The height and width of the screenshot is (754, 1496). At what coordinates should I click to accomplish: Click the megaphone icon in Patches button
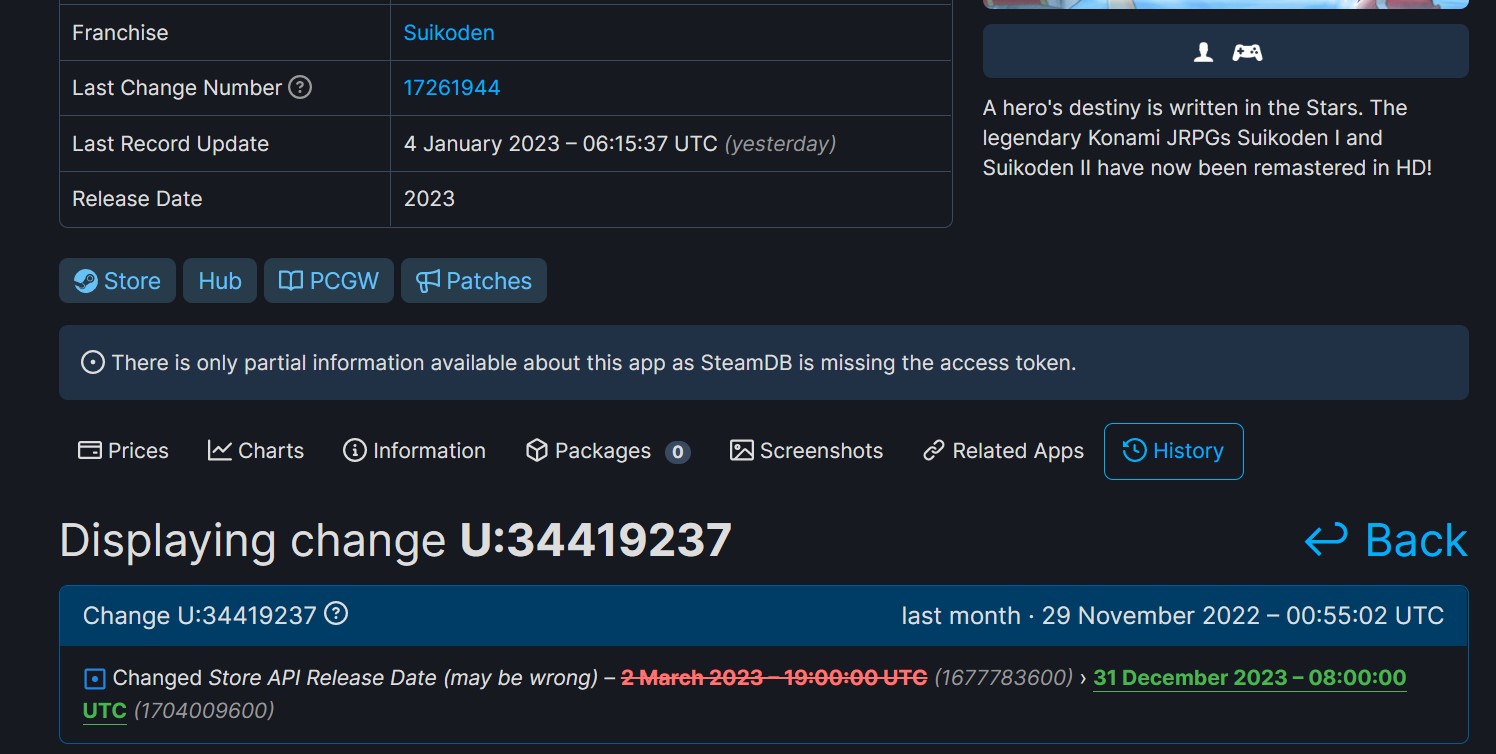(428, 281)
